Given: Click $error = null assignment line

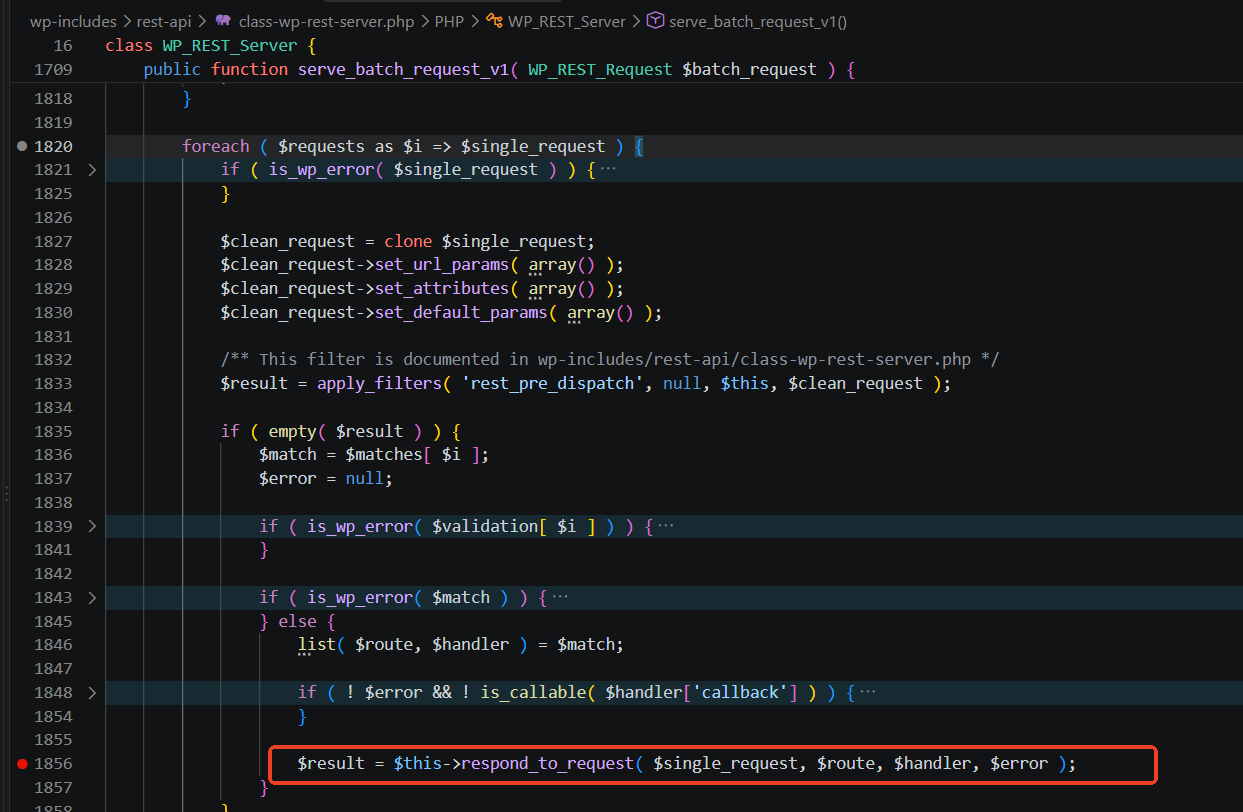Looking at the screenshot, I should click(x=326, y=479).
